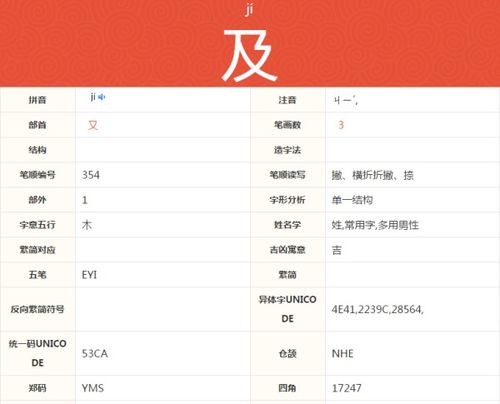Image resolution: width=500 pixels, height=404 pixels.
Task: Click the Cangjie code NHE
Action: (x=343, y=354)
